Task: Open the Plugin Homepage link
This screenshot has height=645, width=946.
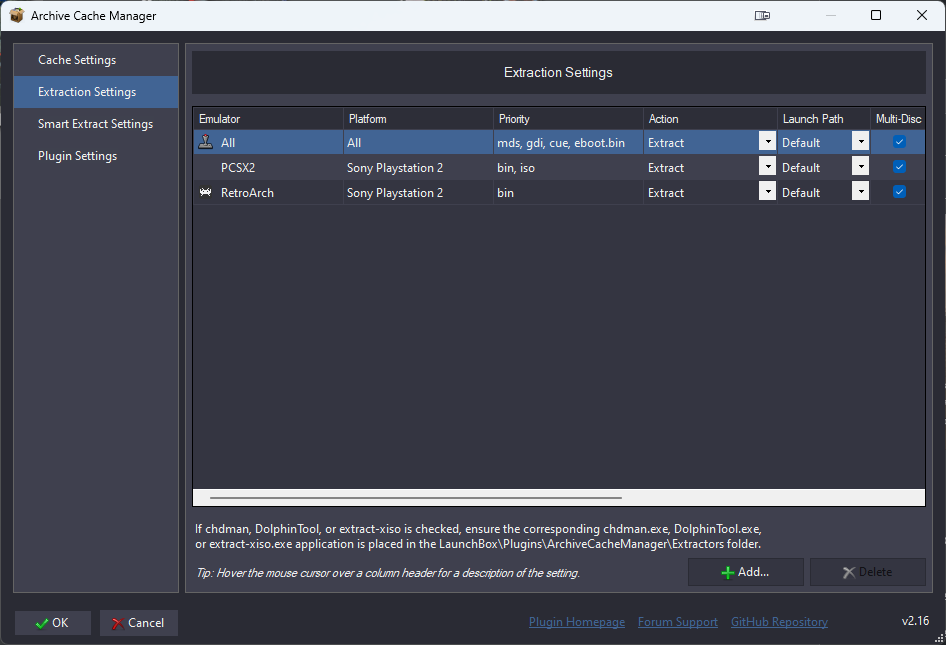Action: (577, 622)
